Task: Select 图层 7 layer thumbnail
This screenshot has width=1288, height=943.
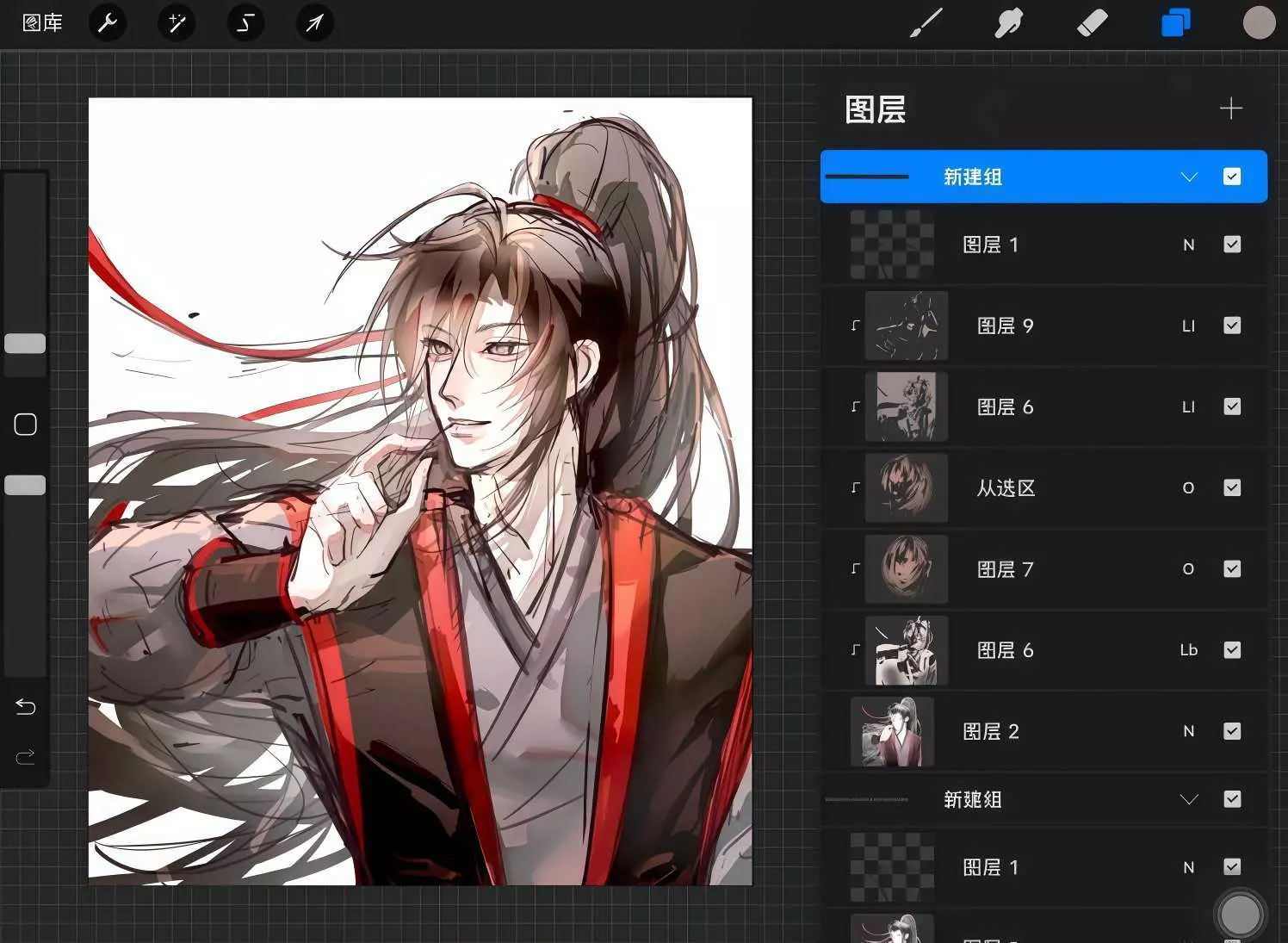Action: point(906,569)
